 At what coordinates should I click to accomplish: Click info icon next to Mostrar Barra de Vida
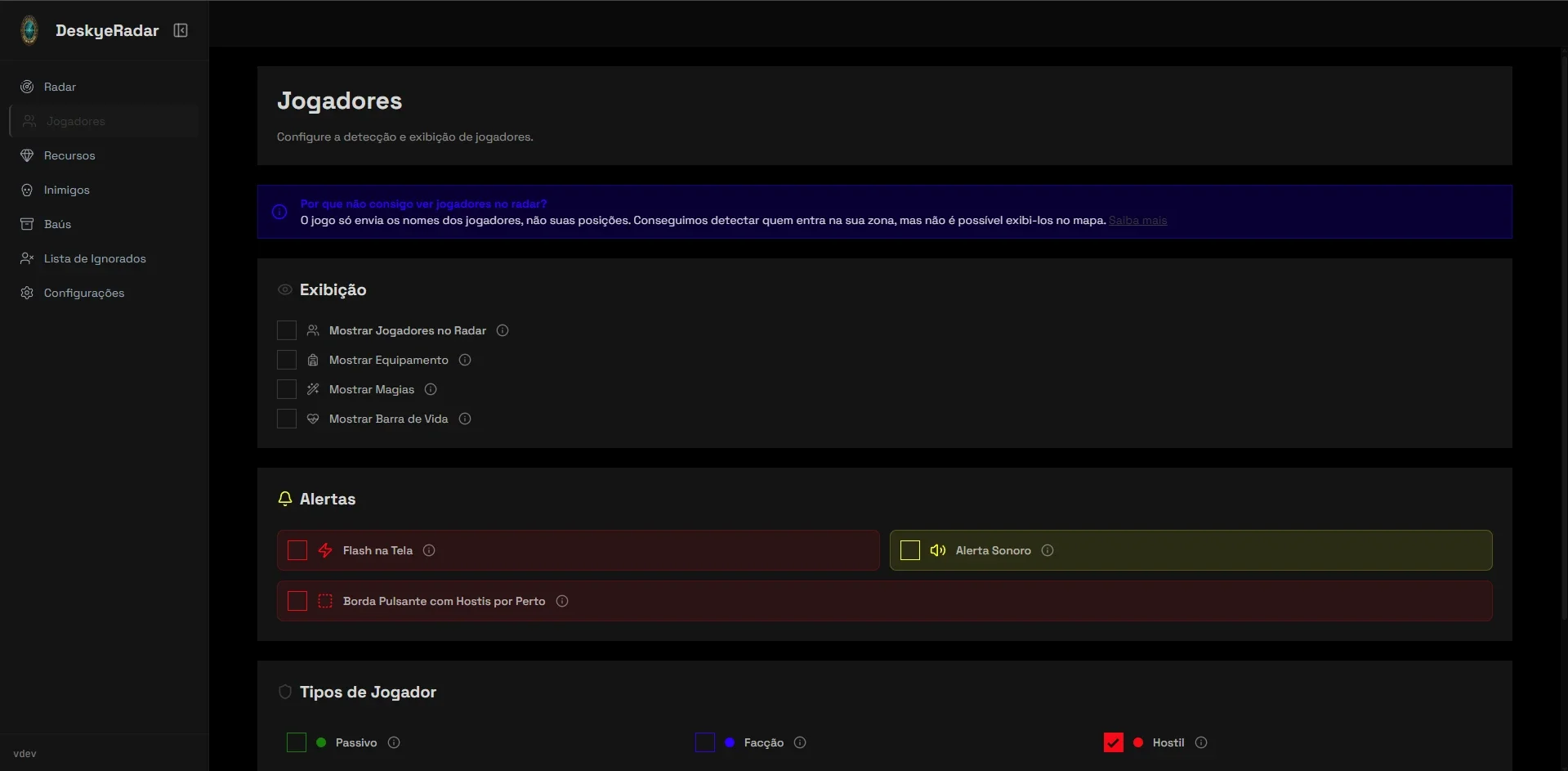[465, 419]
